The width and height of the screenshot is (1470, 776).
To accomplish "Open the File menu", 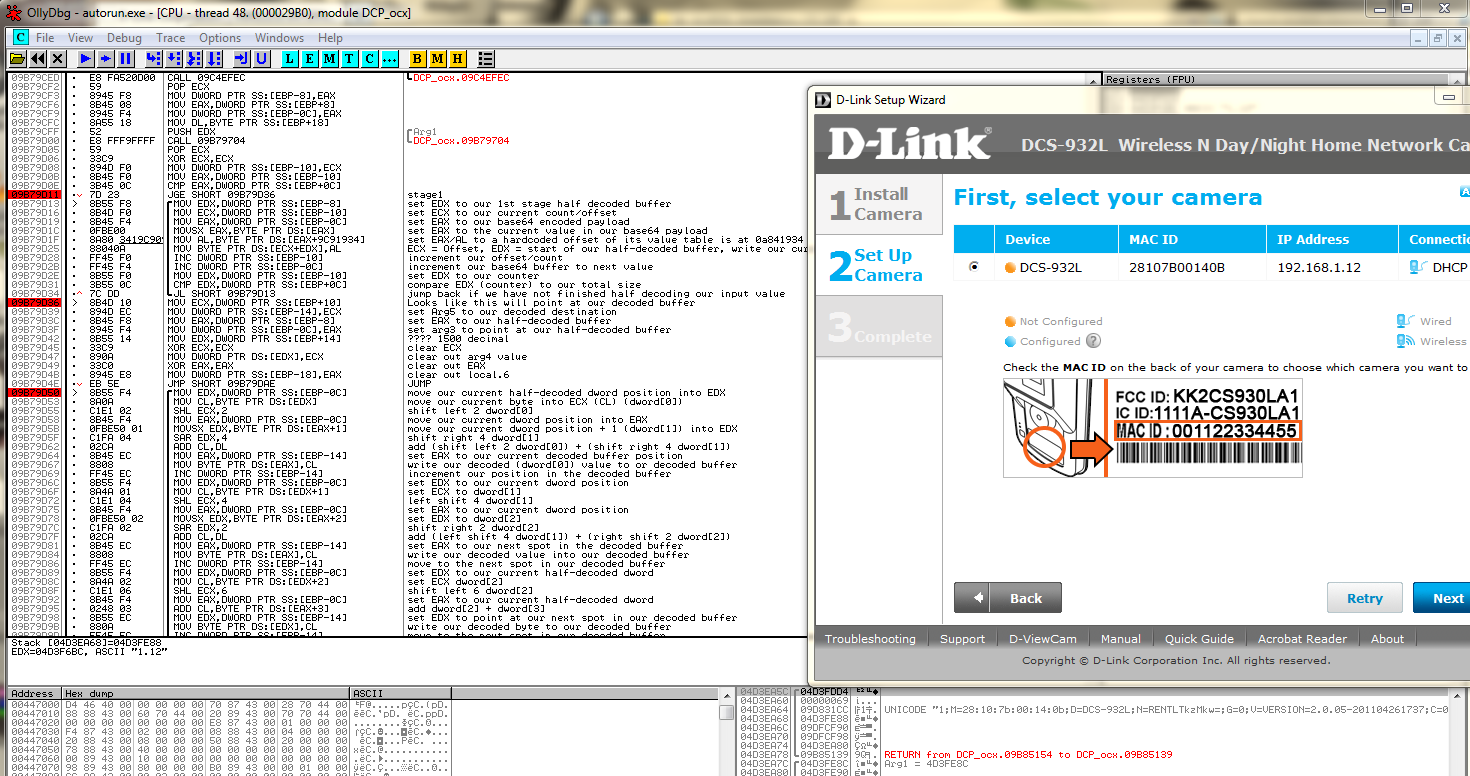I will pyautogui.click(x=45, y=38).
